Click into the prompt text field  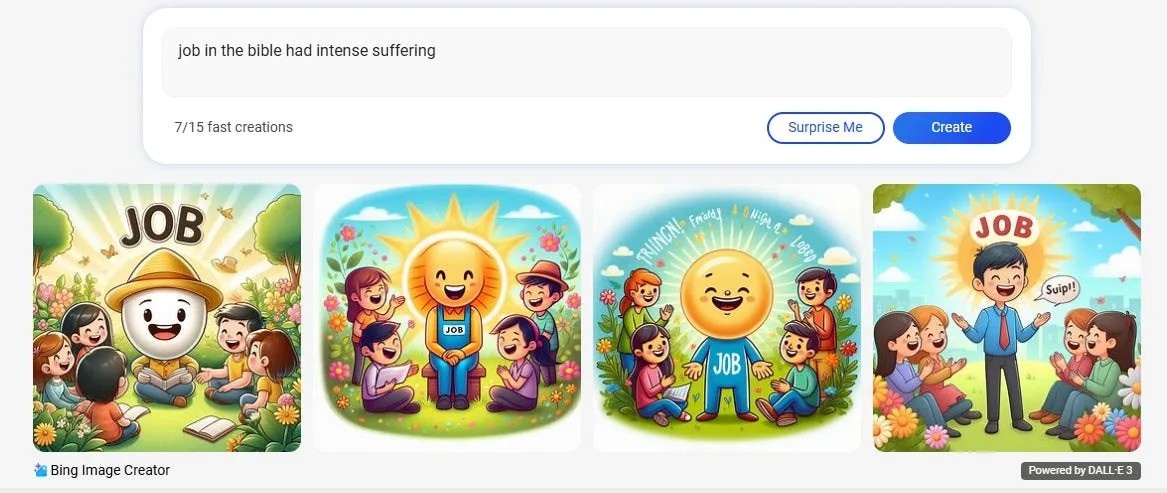click(x=586, y=63)
